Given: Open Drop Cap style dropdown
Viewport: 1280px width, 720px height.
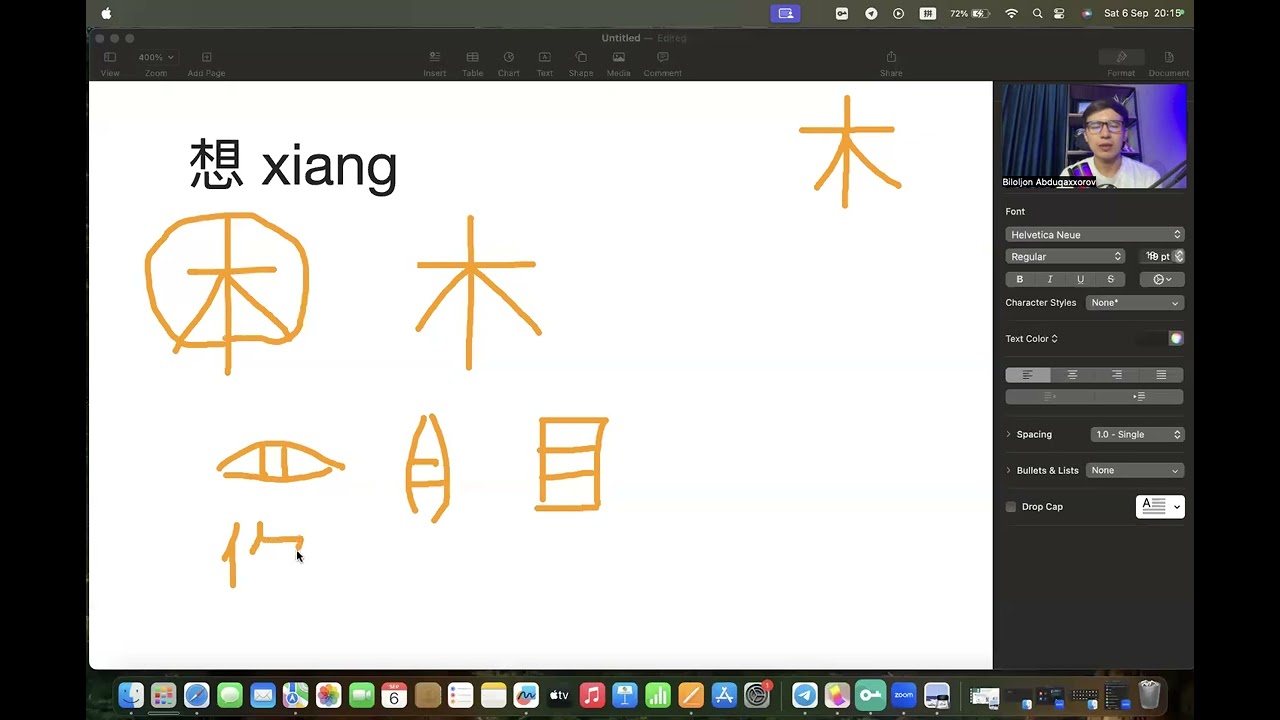Looking at the screenshot, I should point(1160,506).
